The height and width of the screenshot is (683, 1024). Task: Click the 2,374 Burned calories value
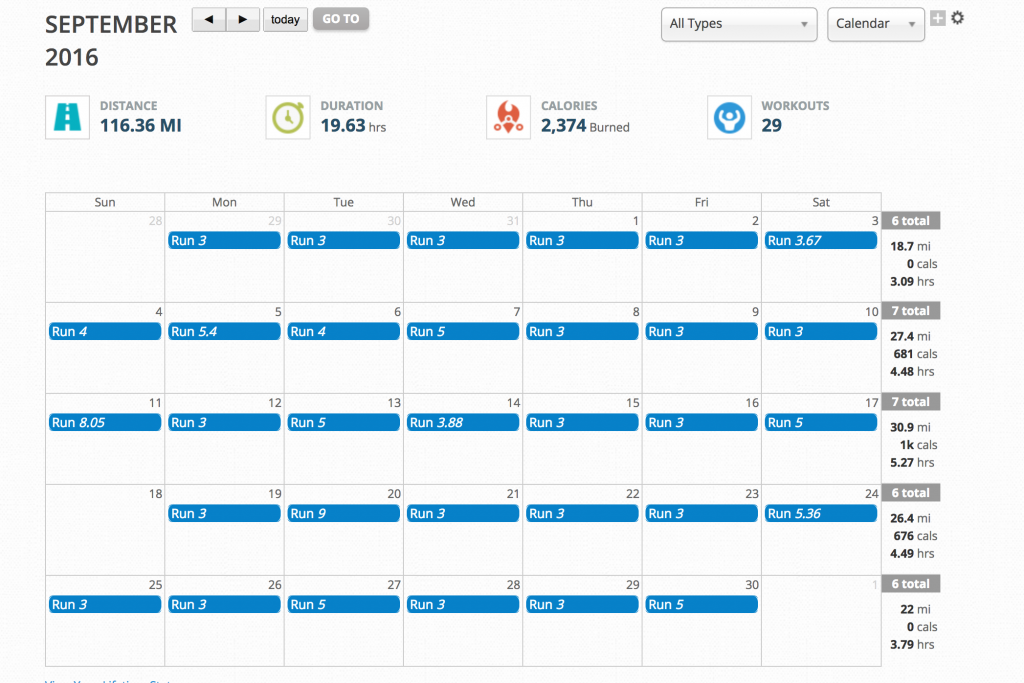pyautogui.click(x=585, y=125)
